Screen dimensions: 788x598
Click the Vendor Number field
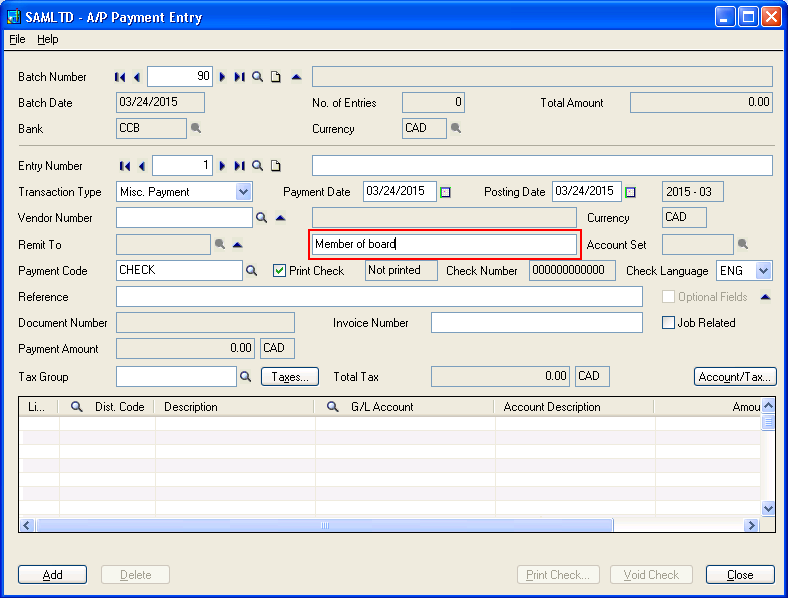184,218
